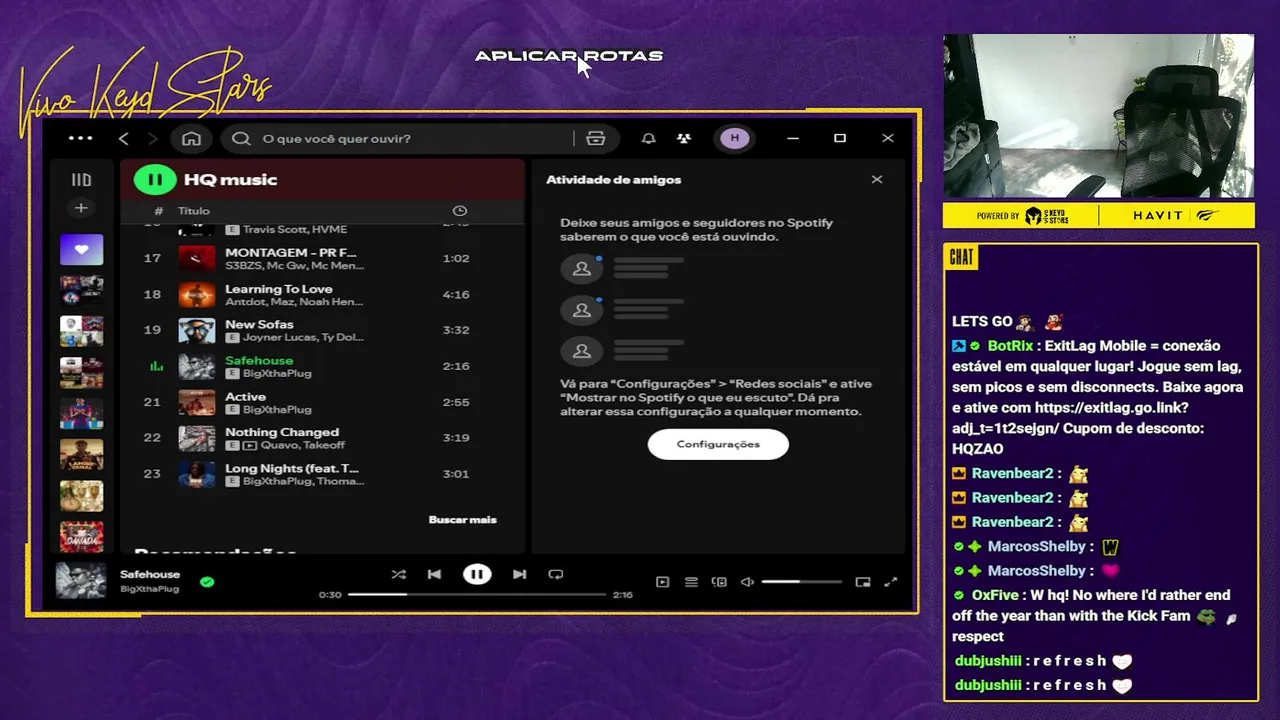Image resolution: width=1280 pixels, height=720 pixels.
Task: Seek within the song progress bar
Action: (477, 595)
